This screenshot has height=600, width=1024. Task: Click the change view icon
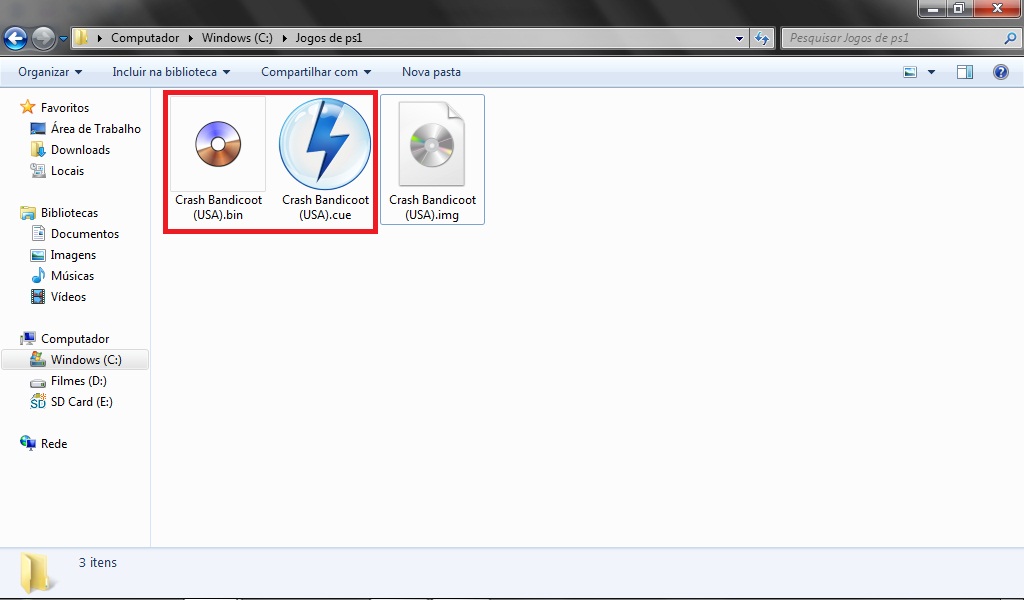(x=910, y=72)
